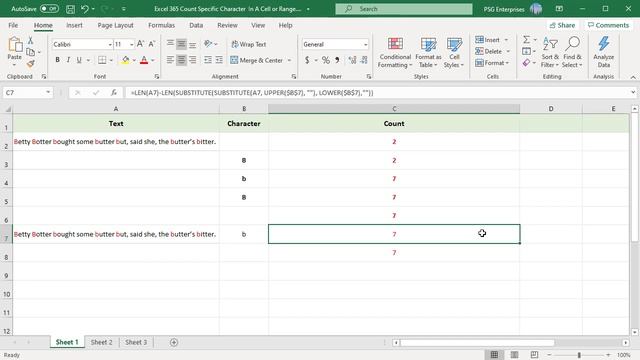Click the Accounting dollar format icon
This screenshot has width=640, height=360.
307,60
